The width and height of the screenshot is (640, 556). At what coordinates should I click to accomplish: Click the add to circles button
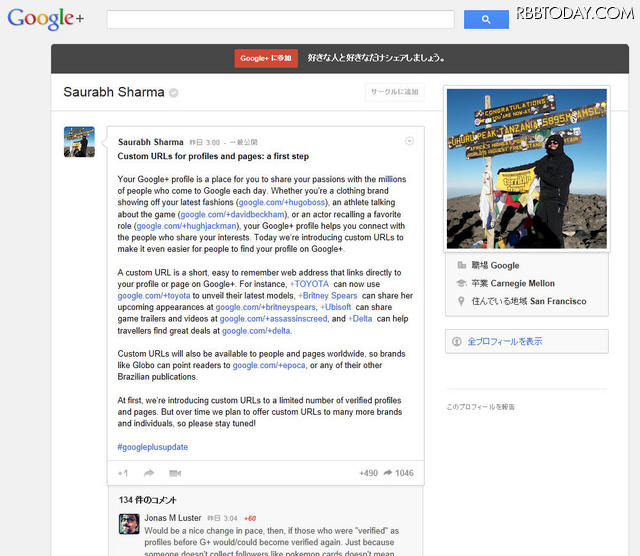coord(394,92)
